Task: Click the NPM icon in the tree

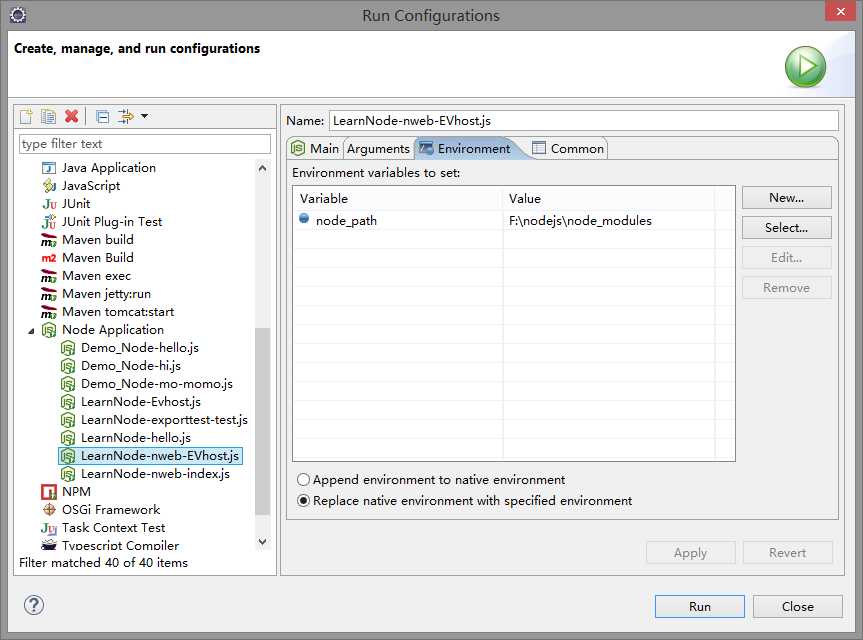Action: pyautogui.click(x=49, y=492)
